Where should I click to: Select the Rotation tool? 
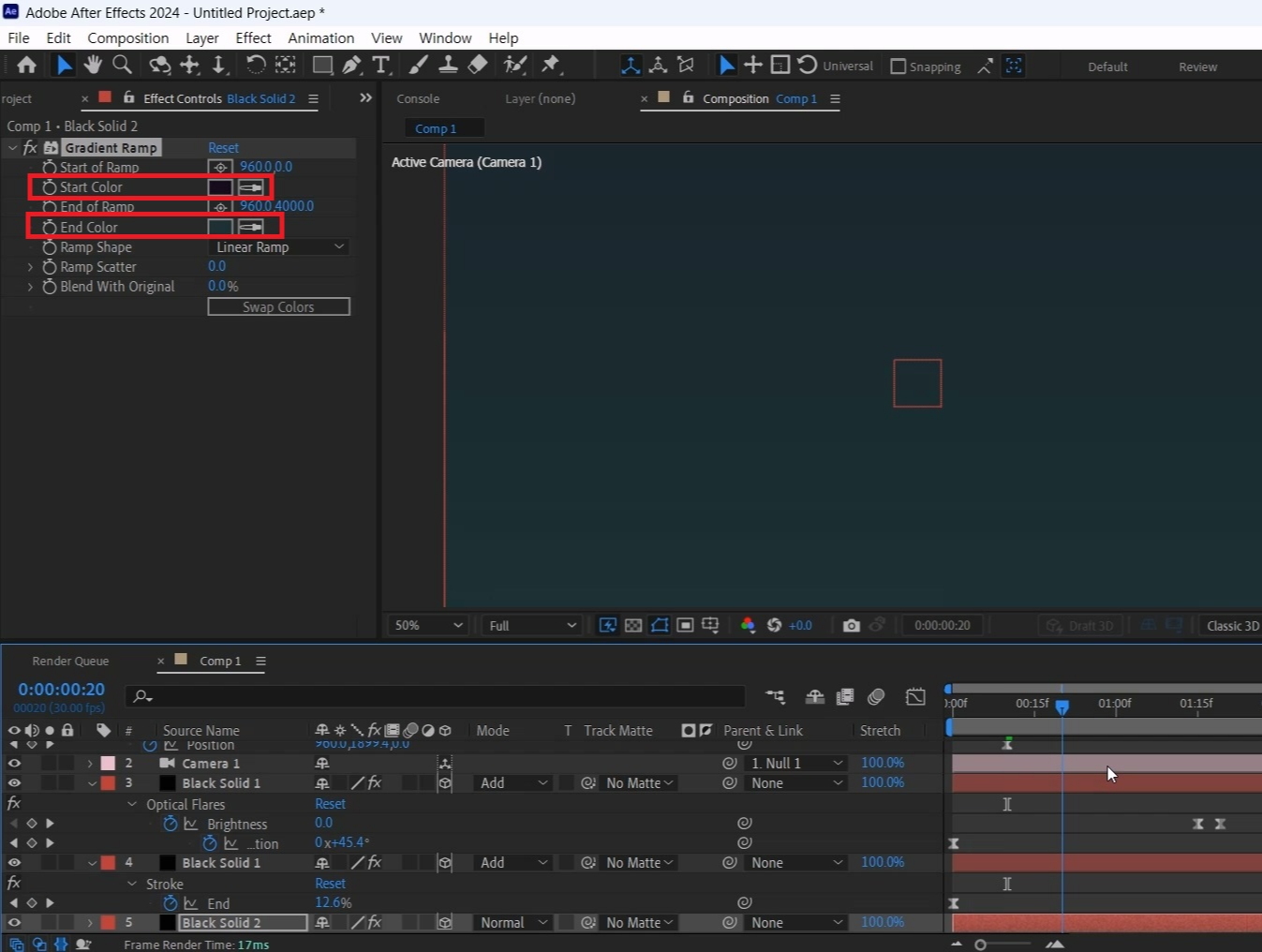pyautogui.click(x=255, y=65)
